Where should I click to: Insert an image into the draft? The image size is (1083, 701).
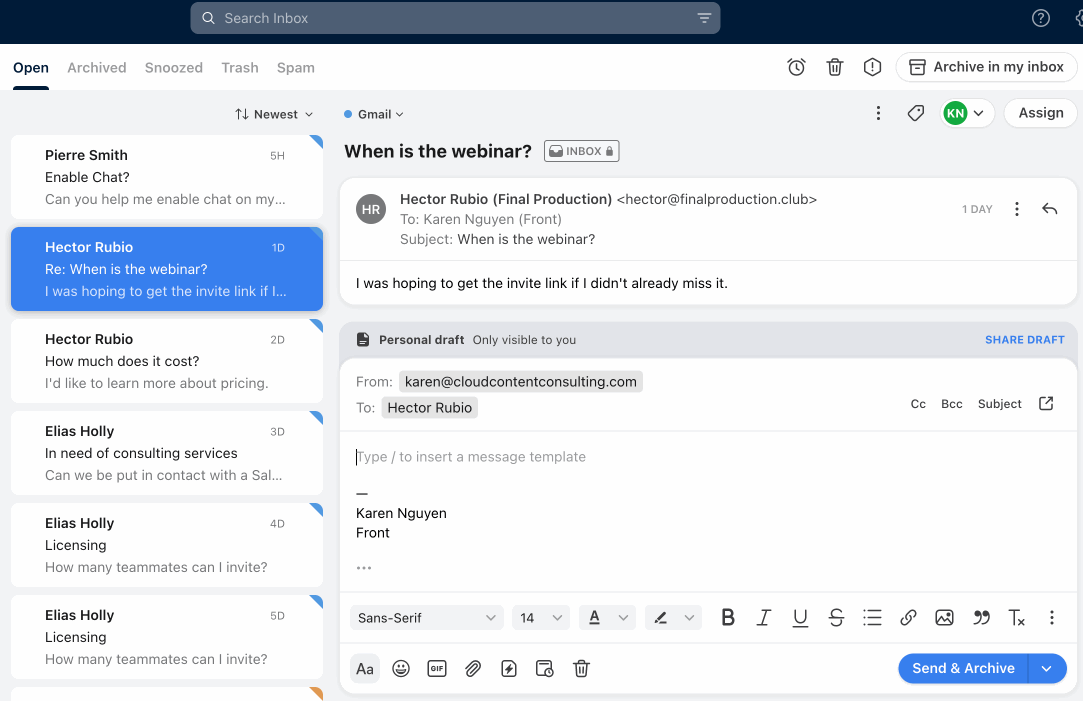coord(944,617)
